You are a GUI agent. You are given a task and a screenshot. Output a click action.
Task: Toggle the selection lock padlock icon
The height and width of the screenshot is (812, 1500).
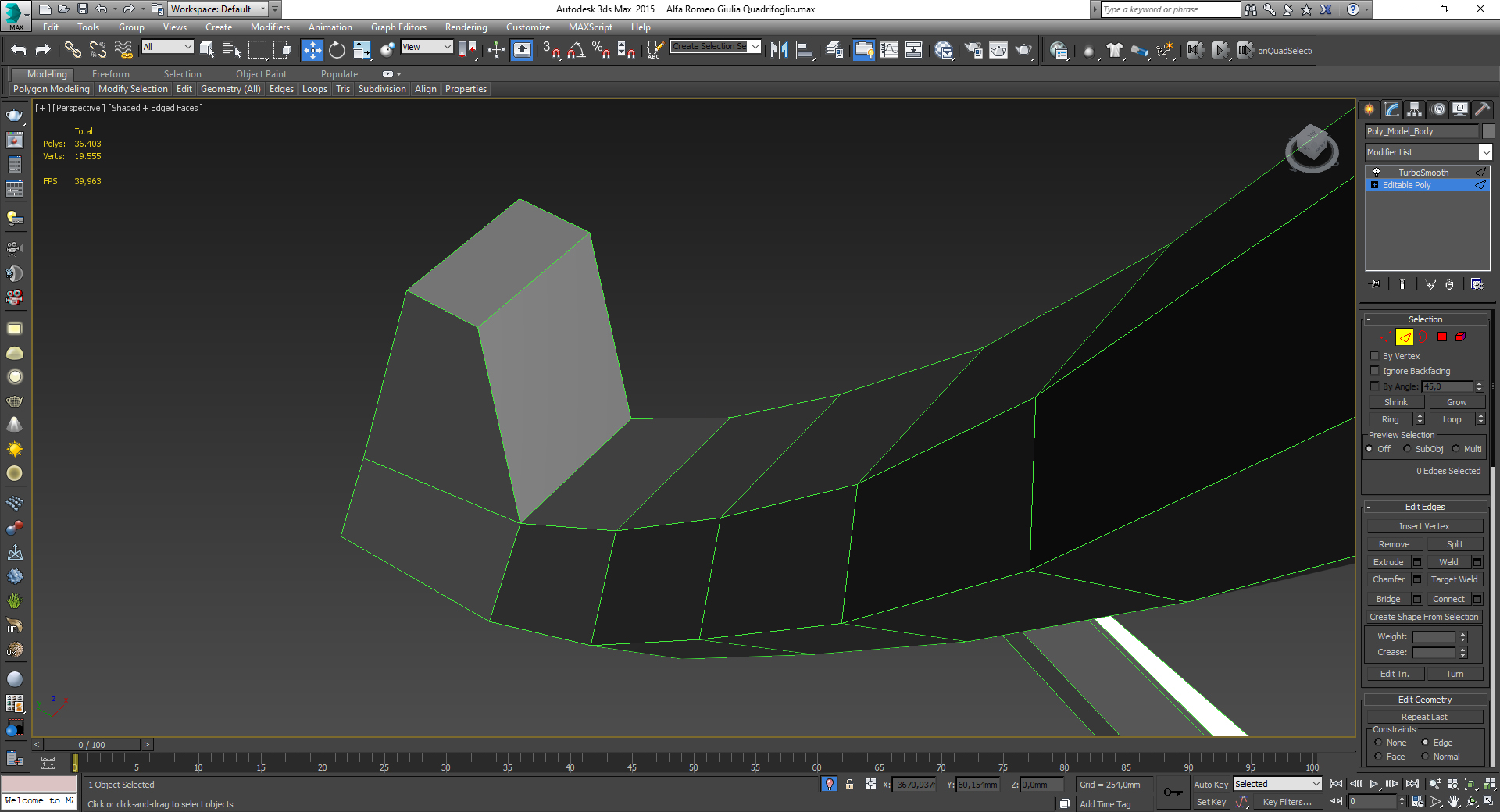pos(849,784)
